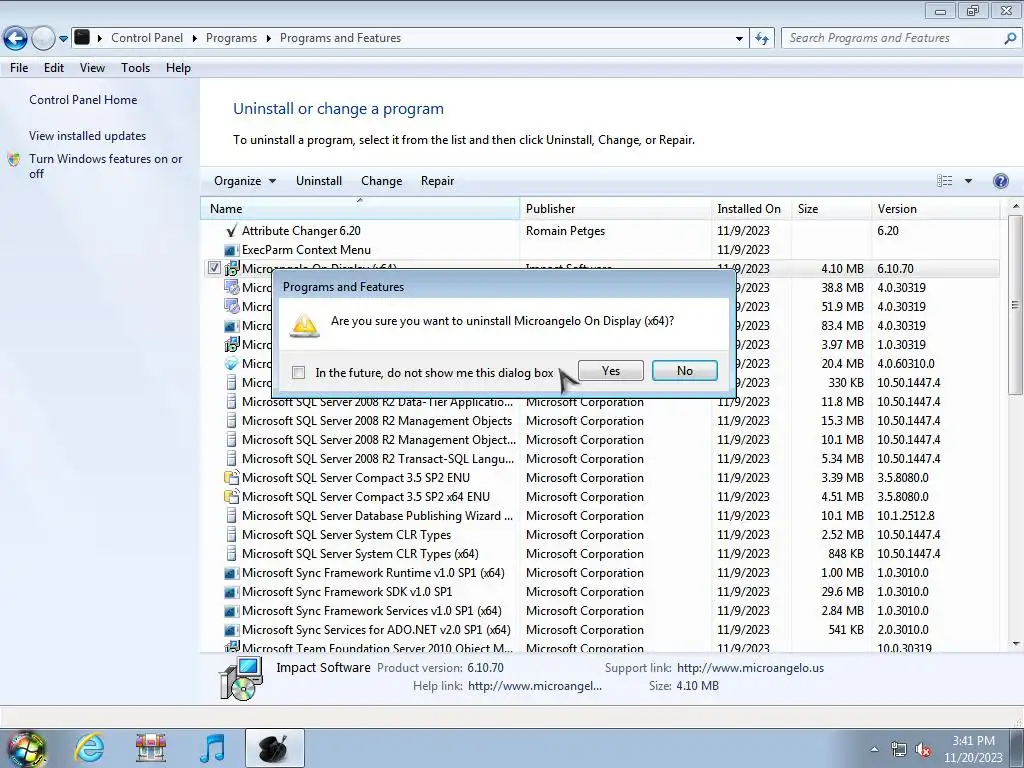Go to Control Panel Home
This screenshot has height=768, width=1024.
[83, 100]
